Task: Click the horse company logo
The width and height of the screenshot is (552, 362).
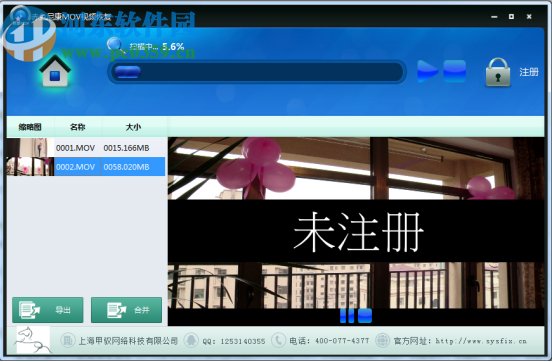Action: (x=33, y=340)
